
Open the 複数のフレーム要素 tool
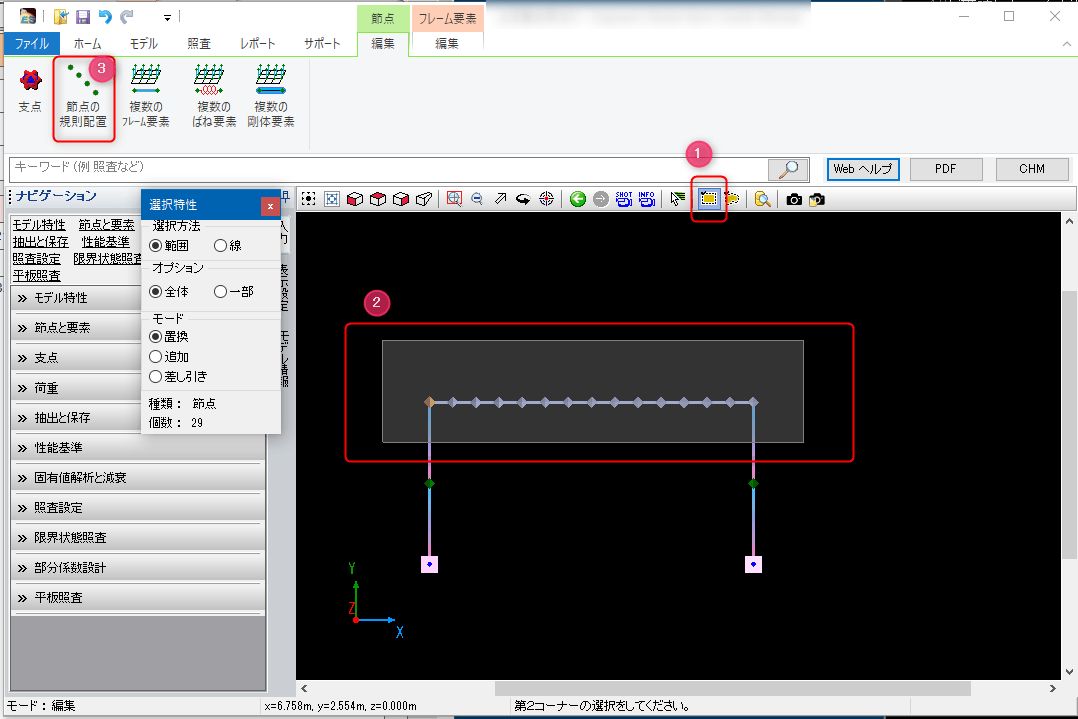pyautogui.click(x=146, y=95)
